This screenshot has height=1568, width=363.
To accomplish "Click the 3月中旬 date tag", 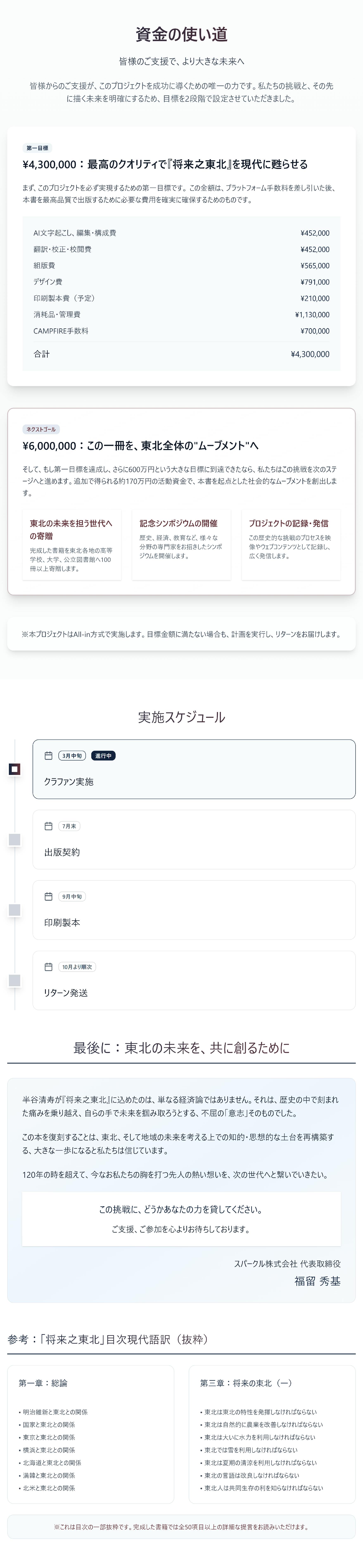I will click(x=72, y=755).
